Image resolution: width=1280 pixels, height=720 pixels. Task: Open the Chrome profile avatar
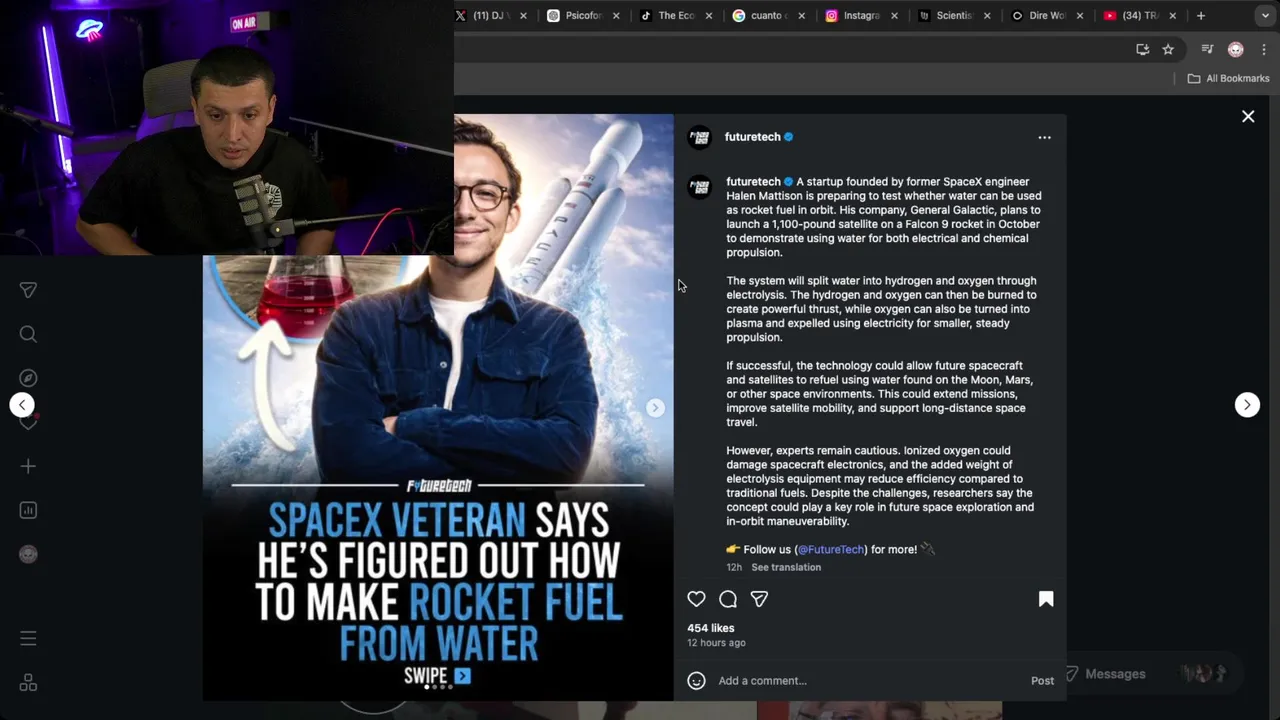coord(1236,49)
